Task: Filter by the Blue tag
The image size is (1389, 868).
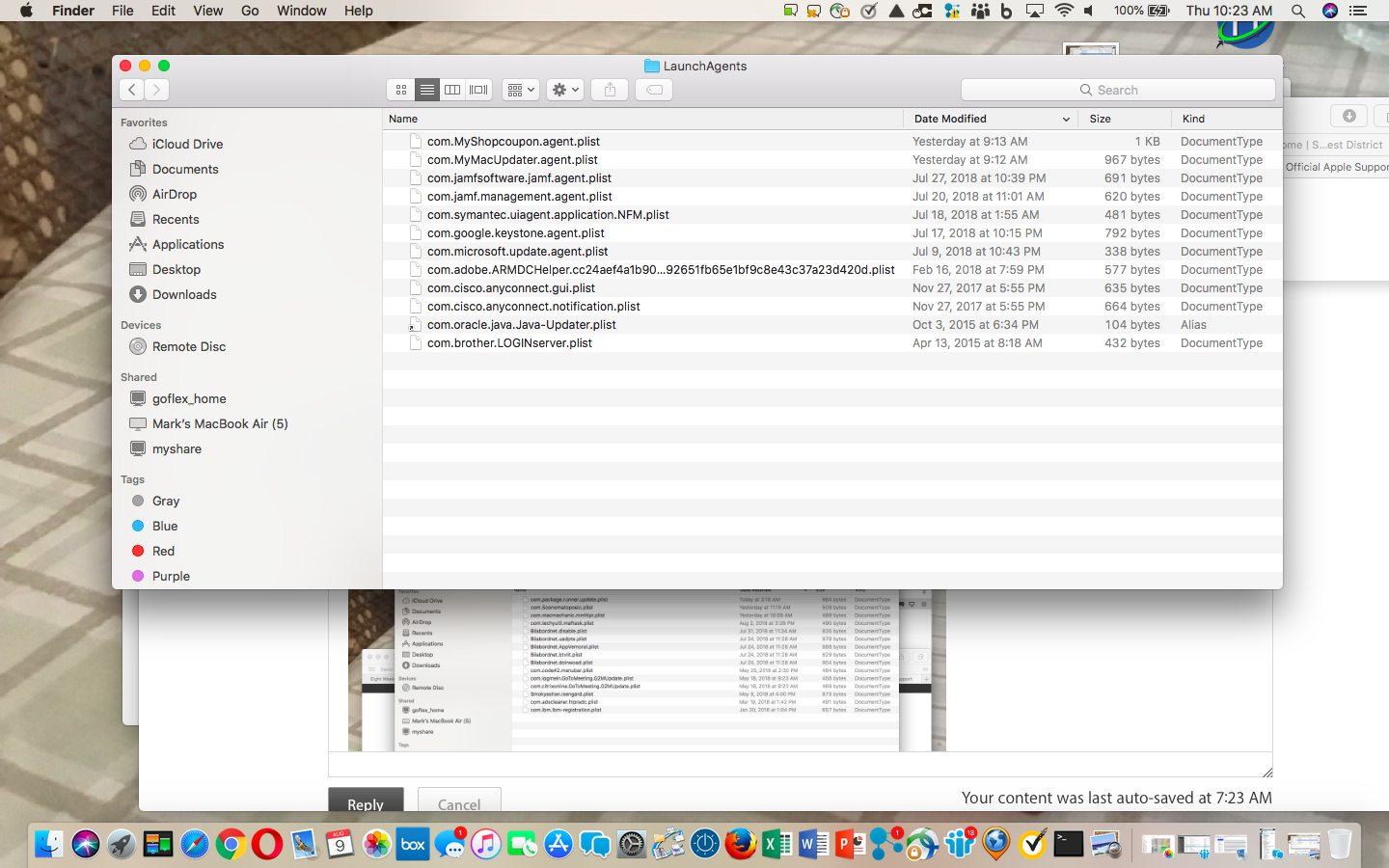Action: coord(165,526)
